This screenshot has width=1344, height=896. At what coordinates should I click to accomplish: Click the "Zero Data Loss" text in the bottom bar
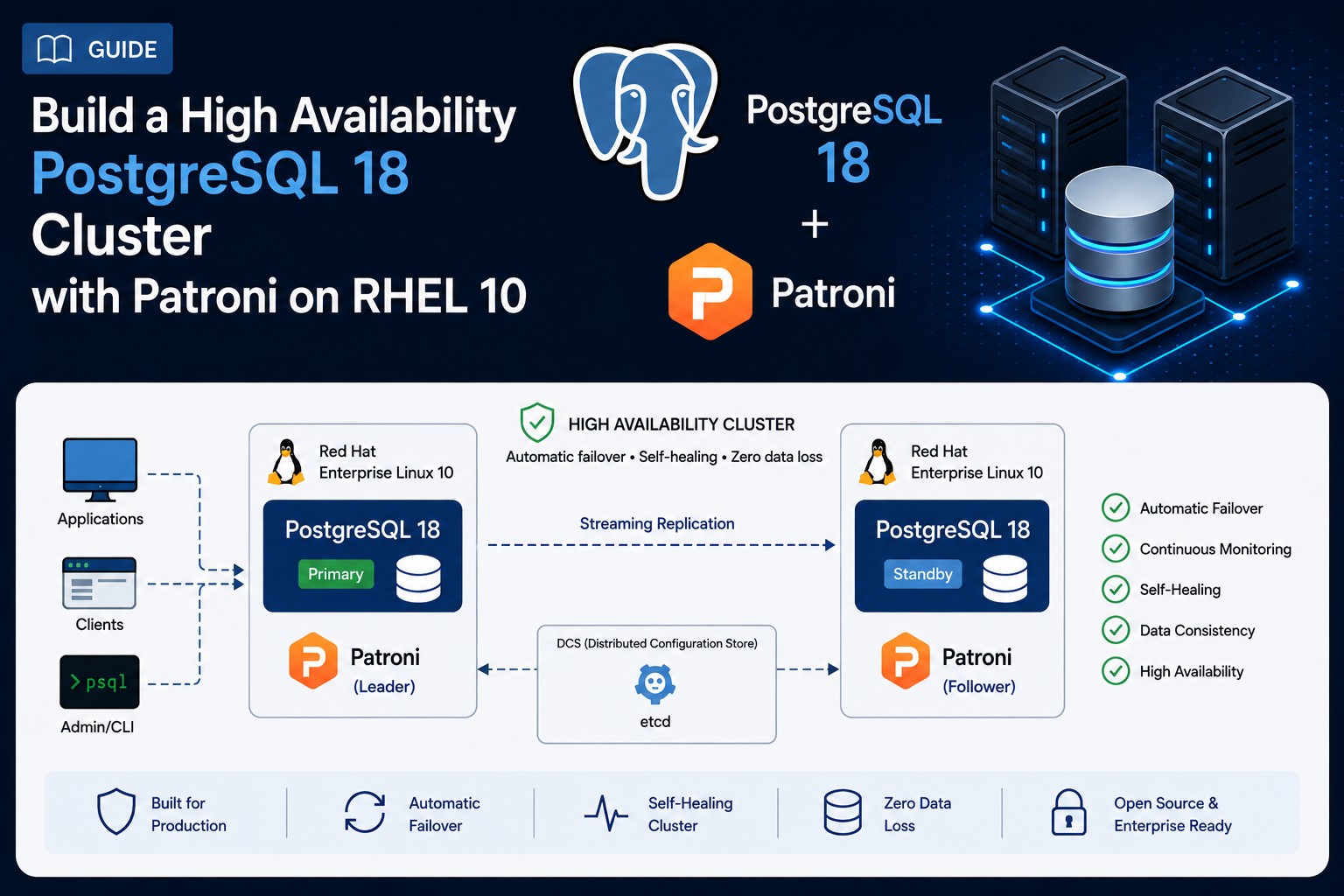(917, 814)
